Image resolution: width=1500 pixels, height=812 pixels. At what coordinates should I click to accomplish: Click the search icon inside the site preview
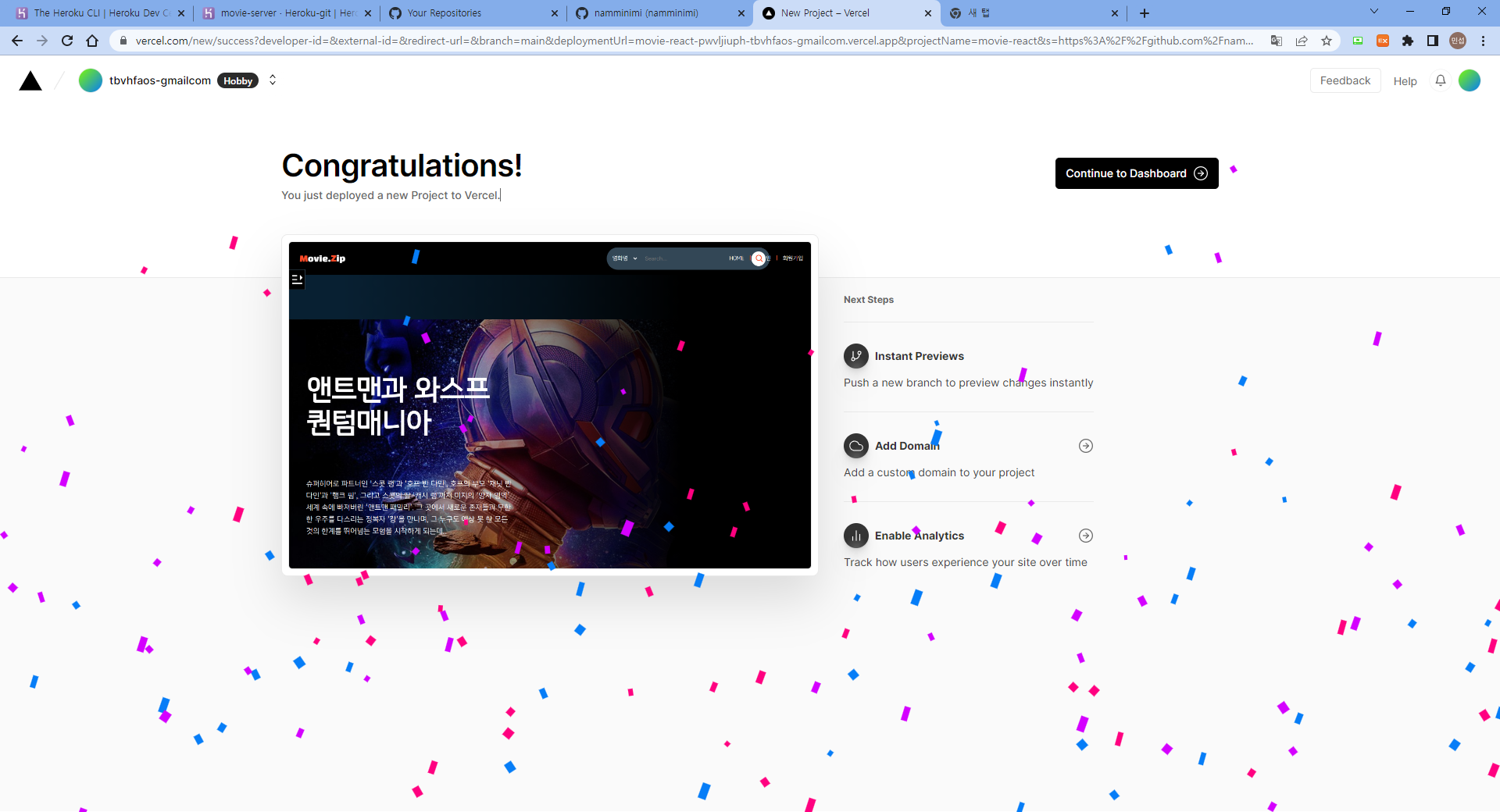759,258
